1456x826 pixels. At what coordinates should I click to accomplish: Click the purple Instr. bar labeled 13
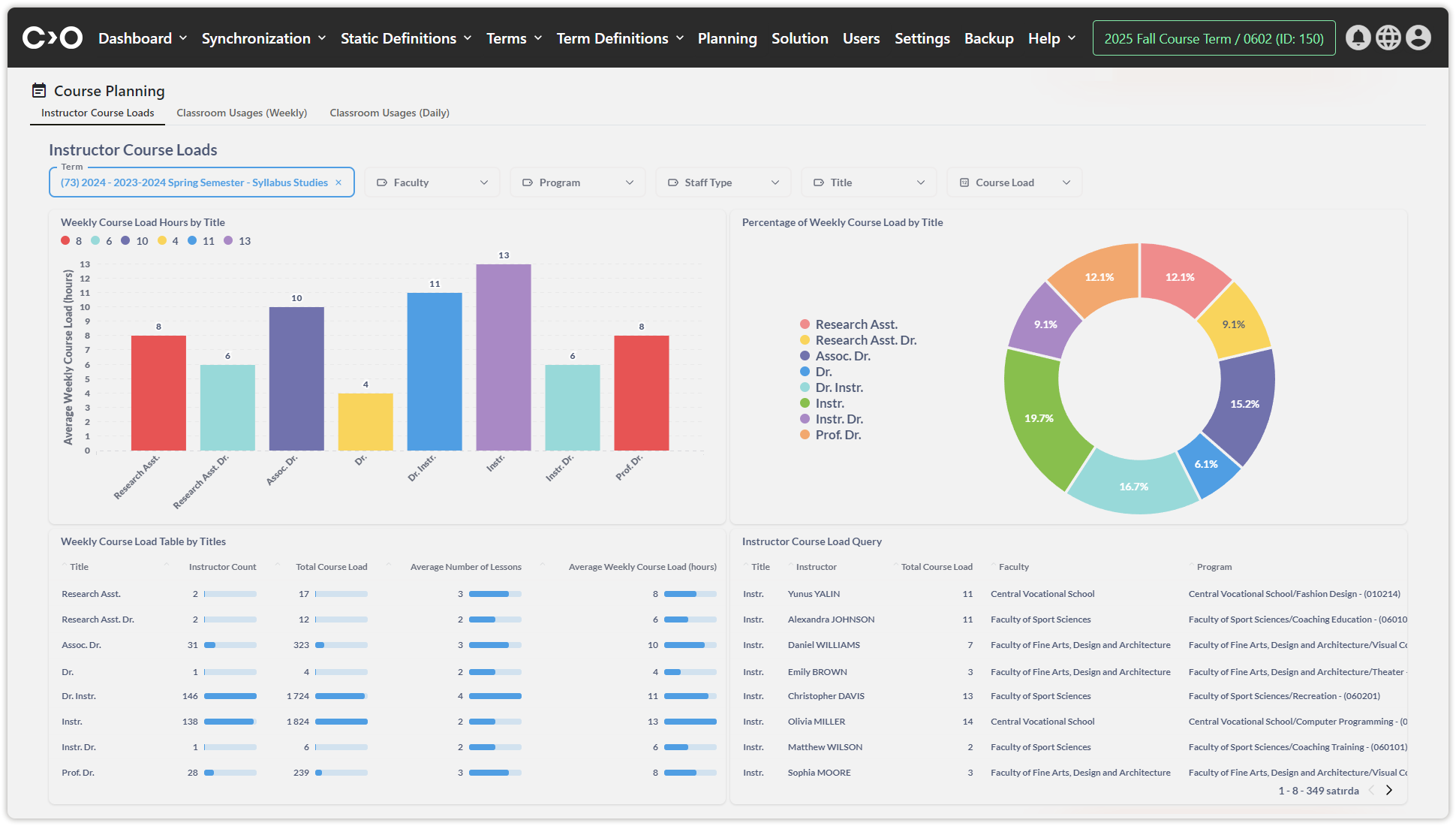pyautogui.click(x=503, y=357)
